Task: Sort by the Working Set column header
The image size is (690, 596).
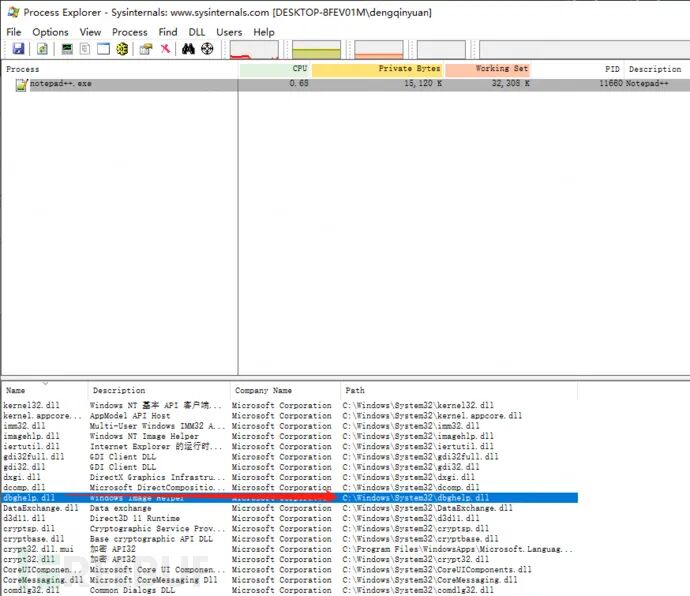Action: (488, 69)
